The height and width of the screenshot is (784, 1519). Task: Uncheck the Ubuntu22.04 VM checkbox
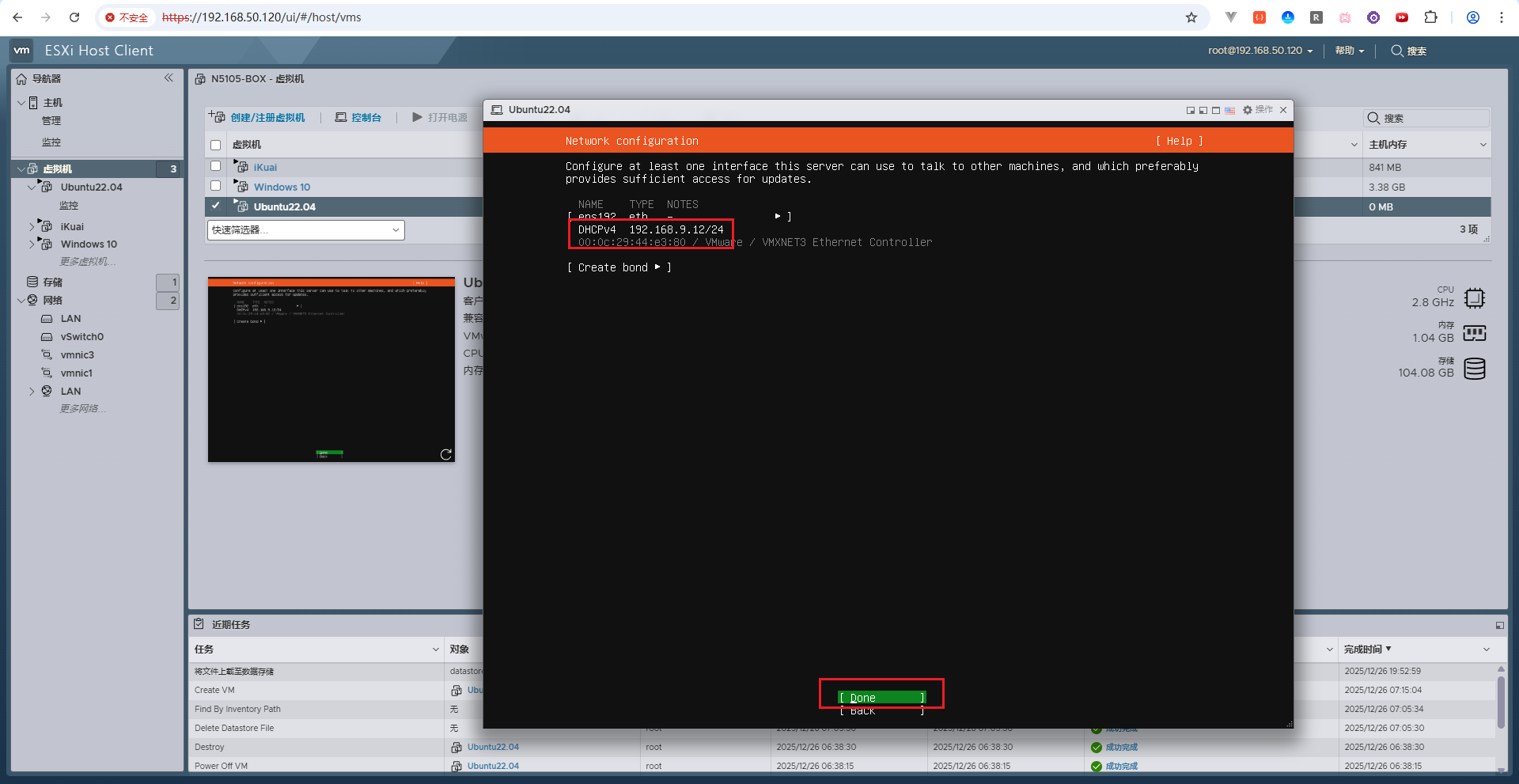pos(215,206)
